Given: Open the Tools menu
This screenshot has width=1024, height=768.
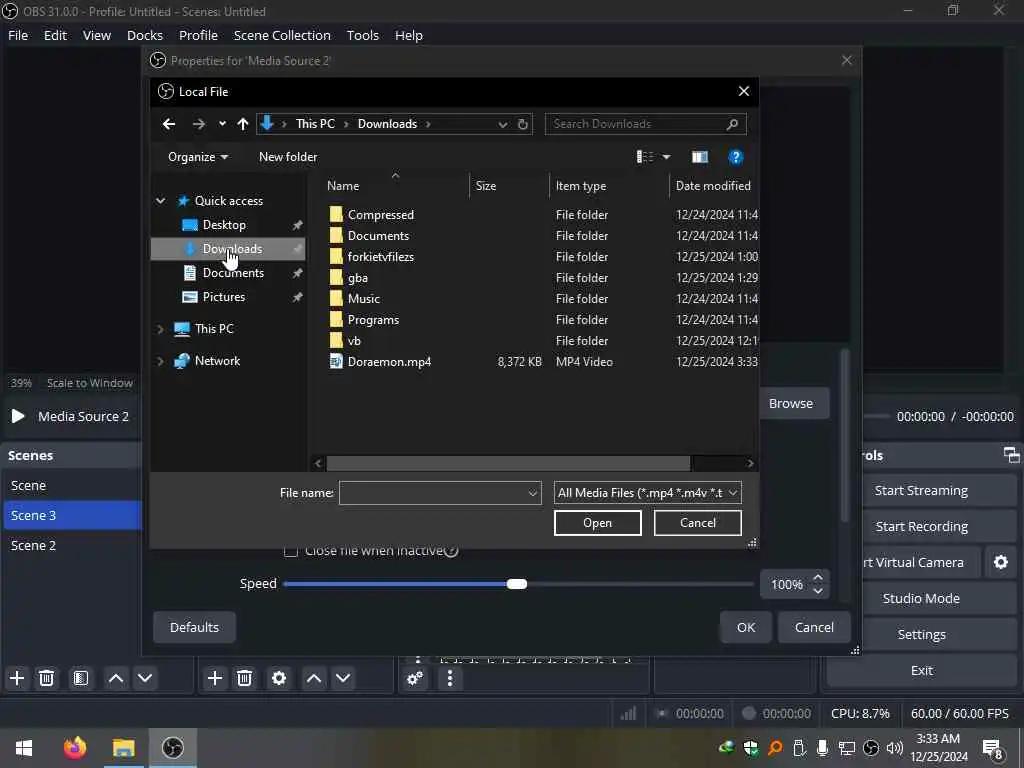Looking at the screenshot, I should [x=362, y=35].
